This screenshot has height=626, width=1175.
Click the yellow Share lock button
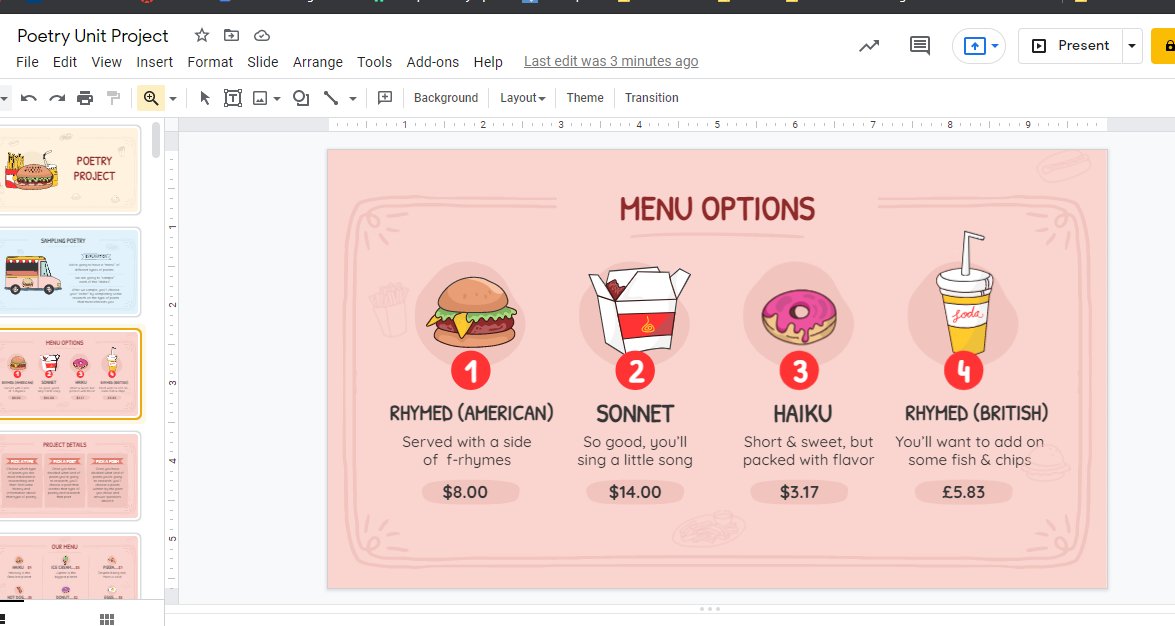tap(1164, 46)
